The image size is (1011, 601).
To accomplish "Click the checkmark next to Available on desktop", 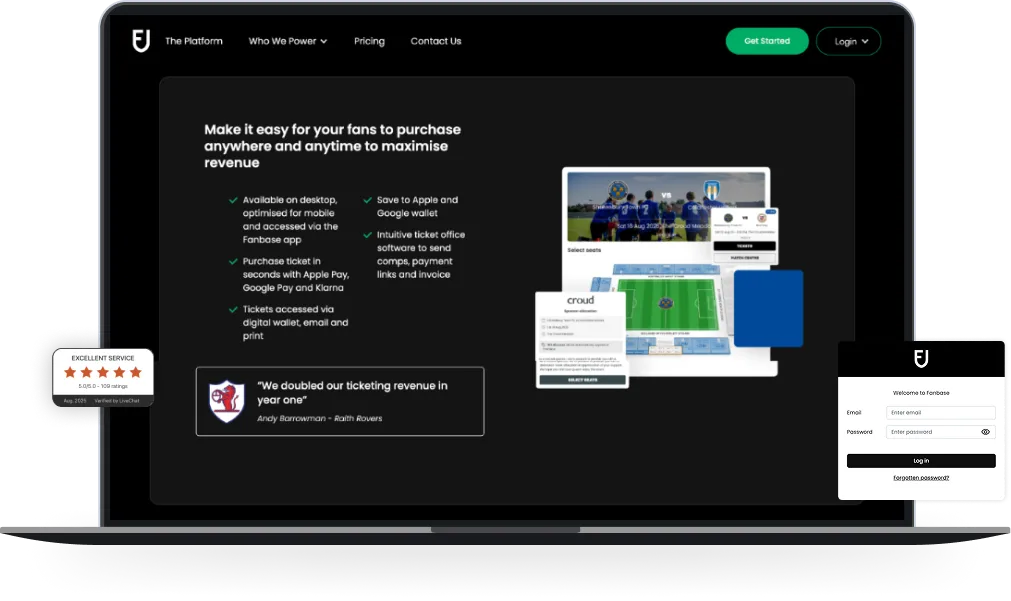I will tap(233, 200).
